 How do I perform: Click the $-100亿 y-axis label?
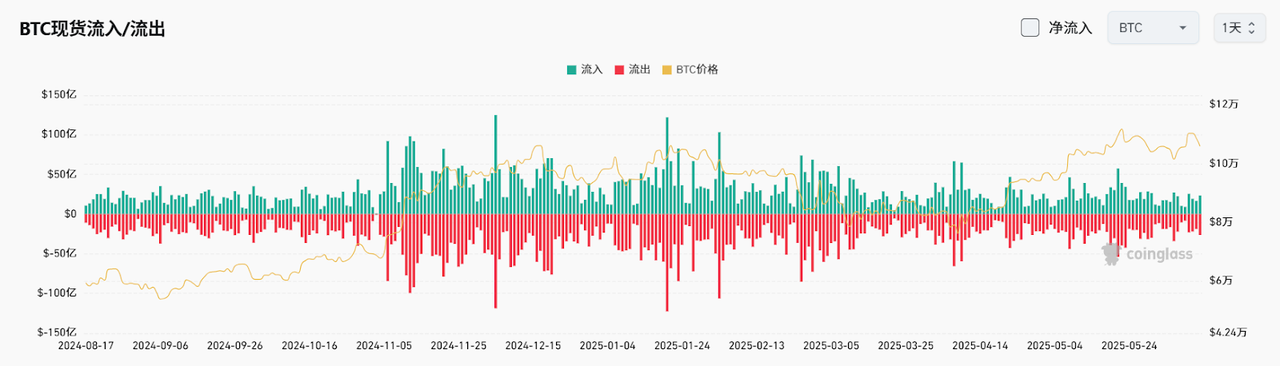(x=58, y=293)
